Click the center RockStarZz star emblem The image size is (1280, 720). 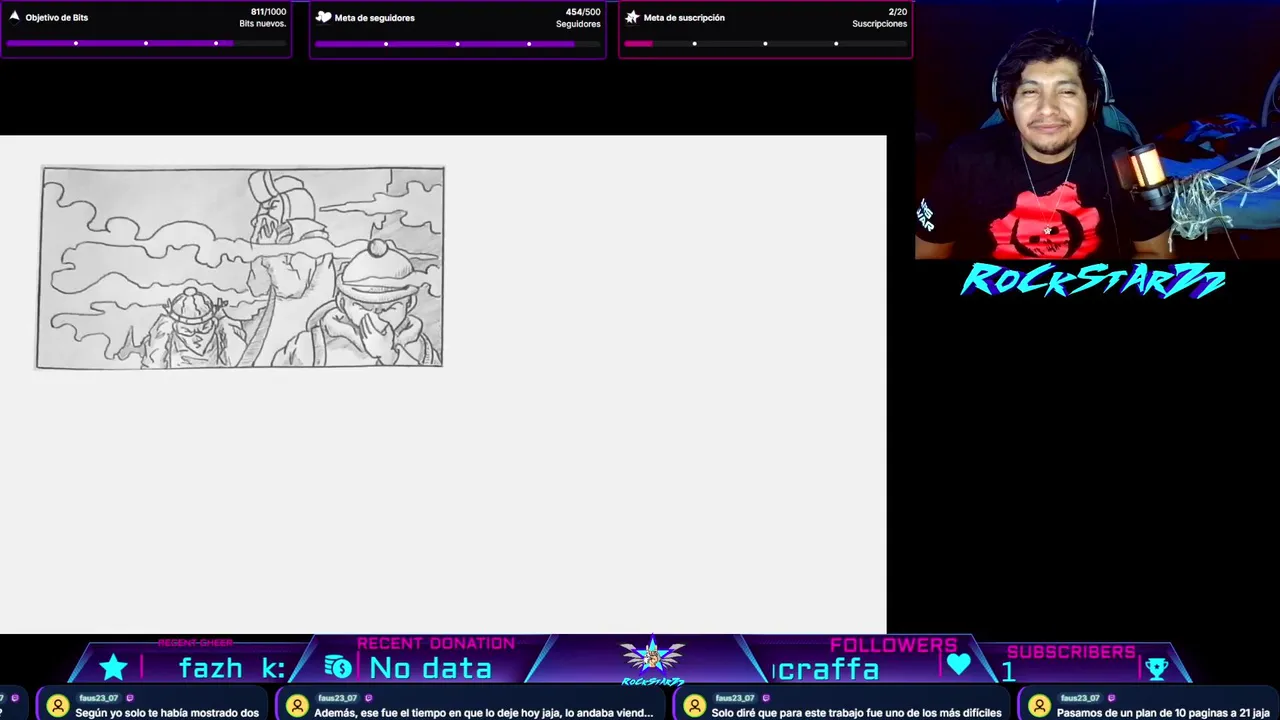pos(652,658)
